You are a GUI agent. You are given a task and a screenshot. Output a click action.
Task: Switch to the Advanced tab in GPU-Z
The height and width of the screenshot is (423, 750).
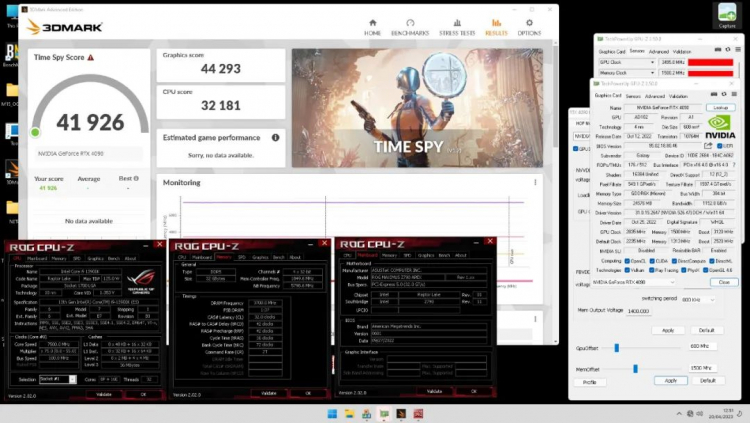[x=657, y=96]
